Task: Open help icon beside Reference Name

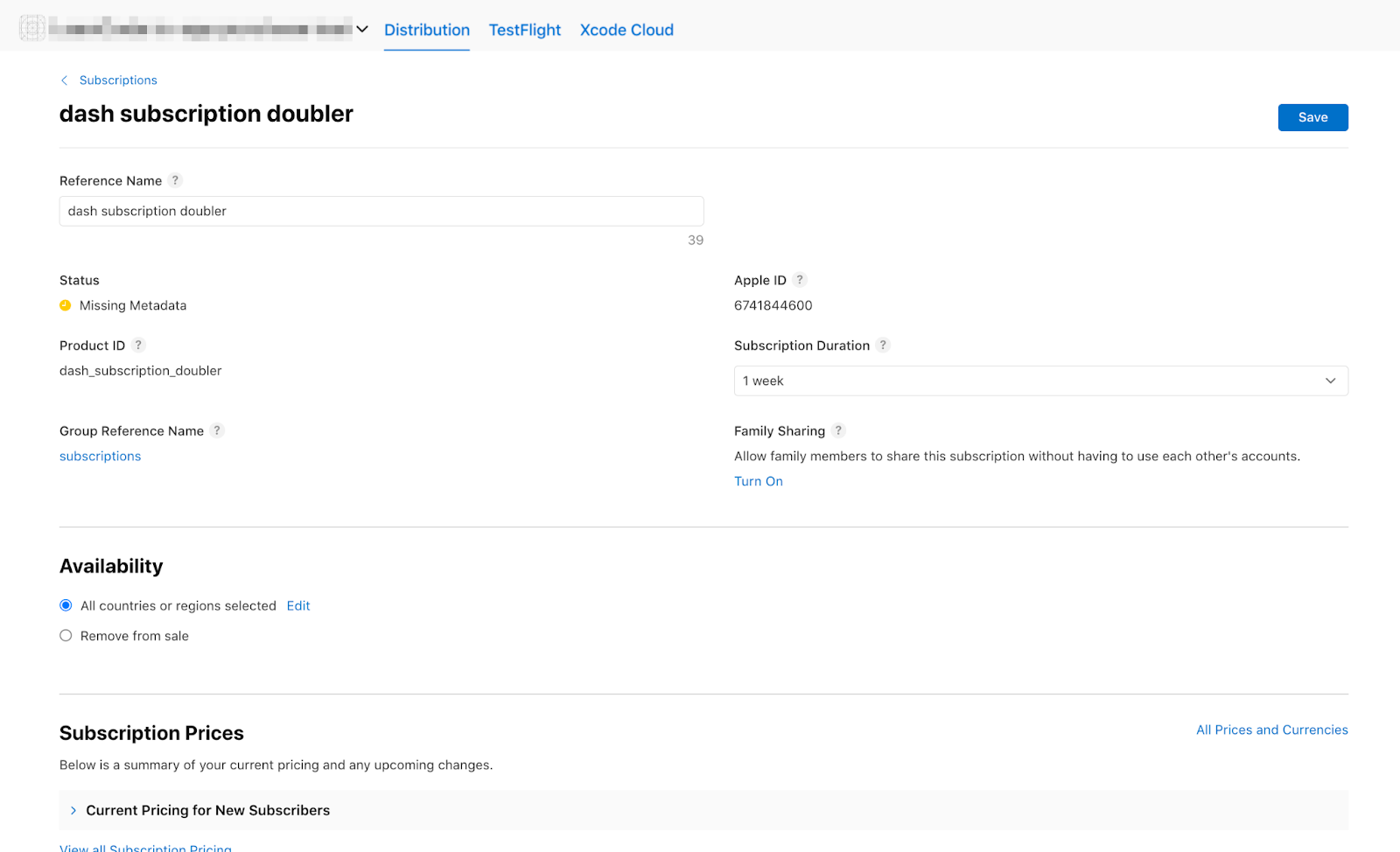Action: pos(175,180)
